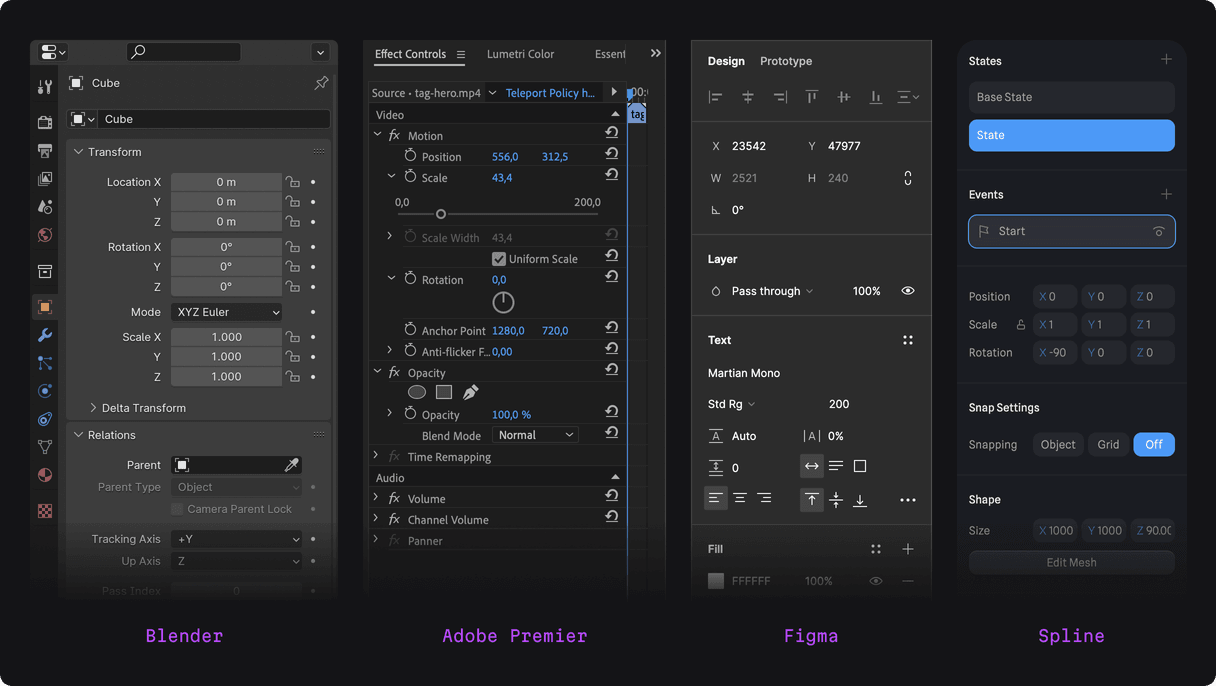
Task: Select Figma's center text alignment icon
Action: (740, 498)
